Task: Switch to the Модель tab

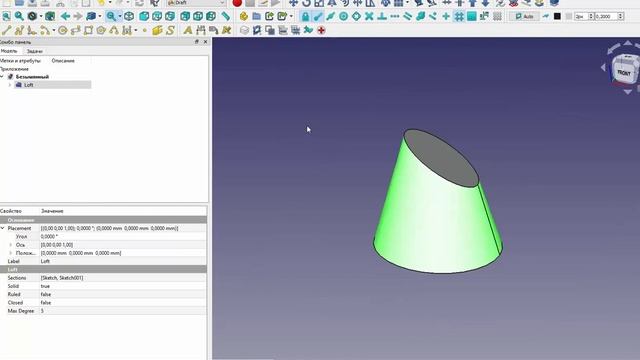Action: 9,51
